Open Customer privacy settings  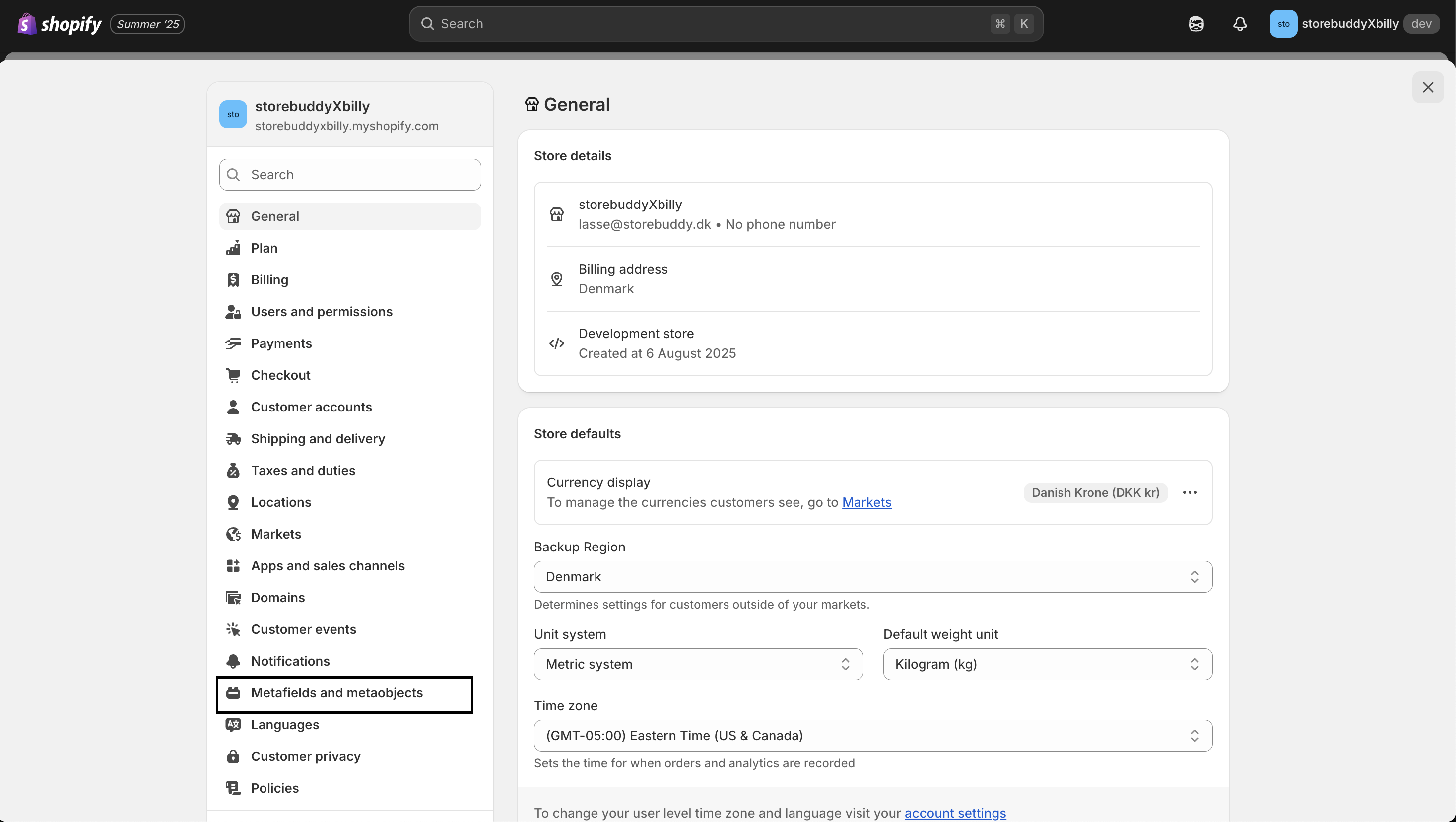pyautogui.click(x=350, y=756)
